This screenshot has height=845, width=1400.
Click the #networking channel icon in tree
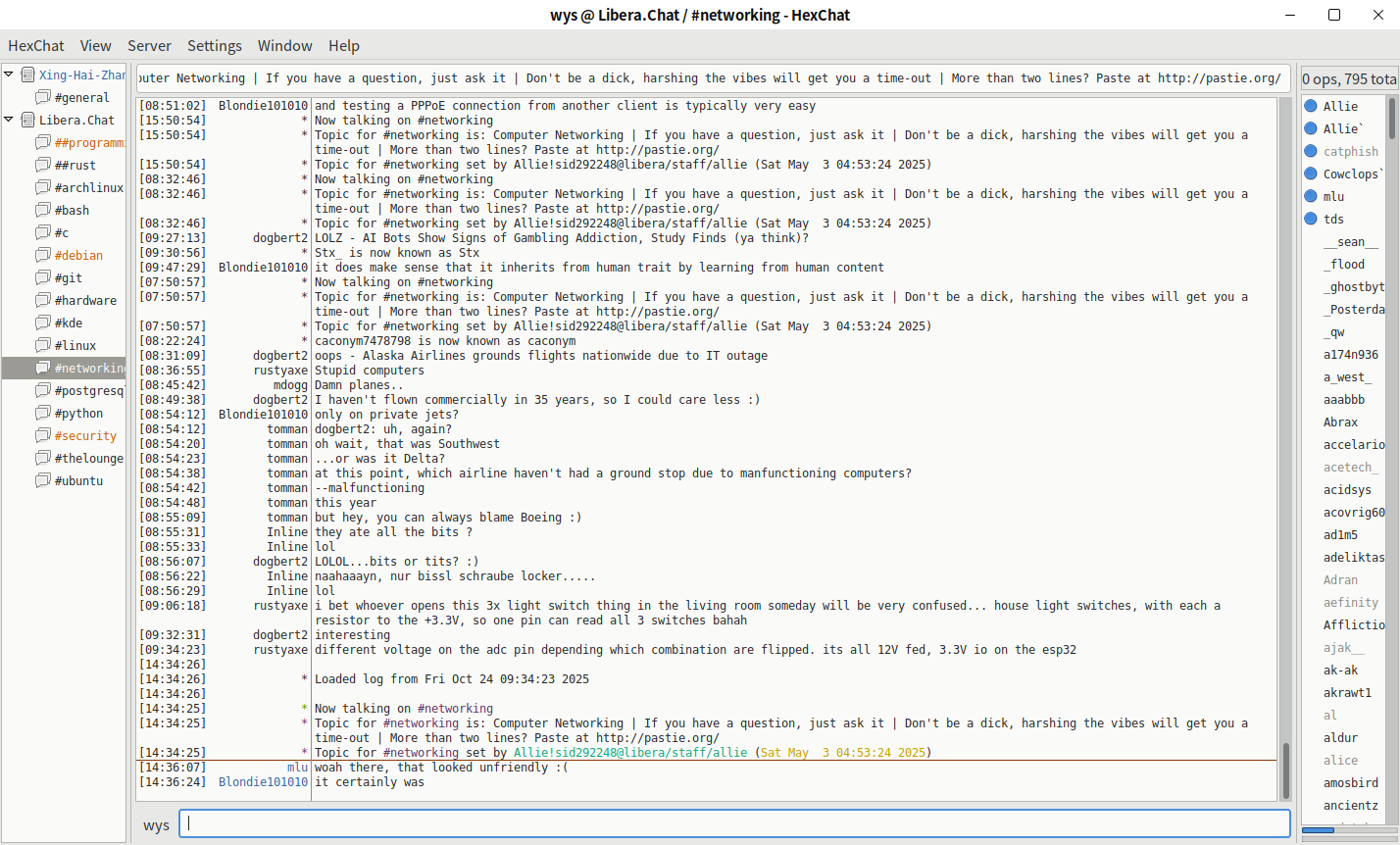point(43,368)
